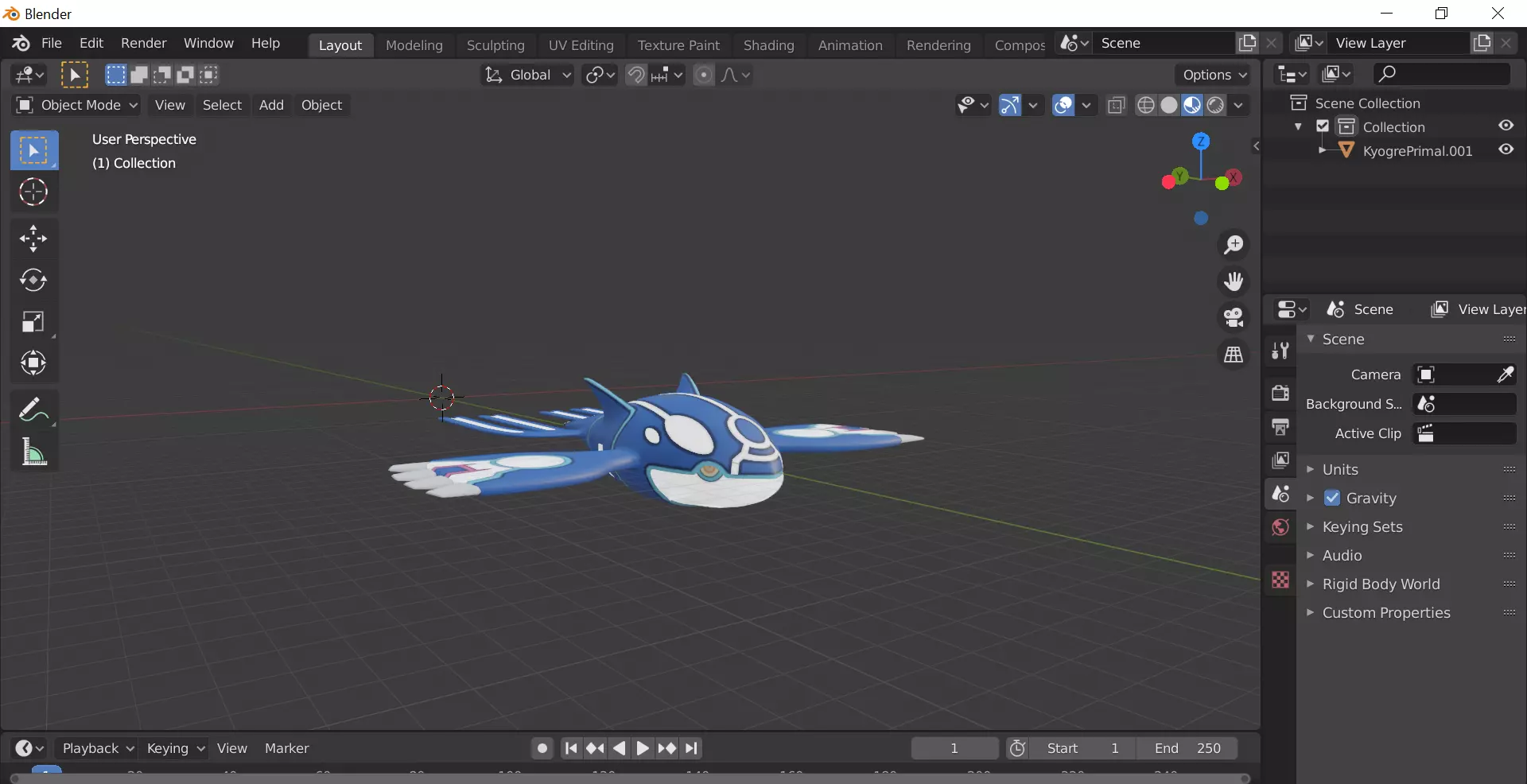Select the Transform tool
Viewport: 1527px width, 784px height.
click(x=33, y=363)
